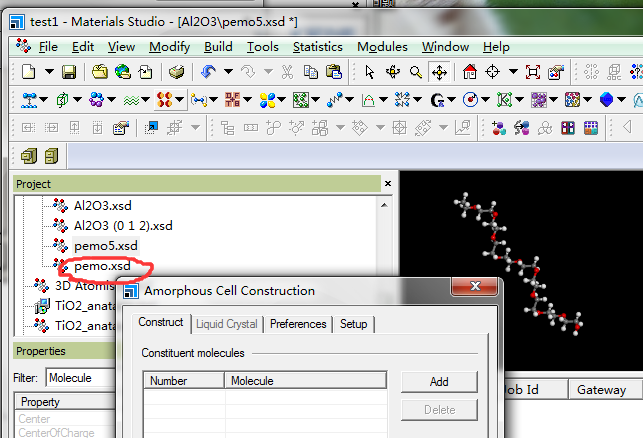This screenshot has height=438, width=643.
Task: Click the blue-yellow four-dot module icon
Action: click(x=267, y=100)
